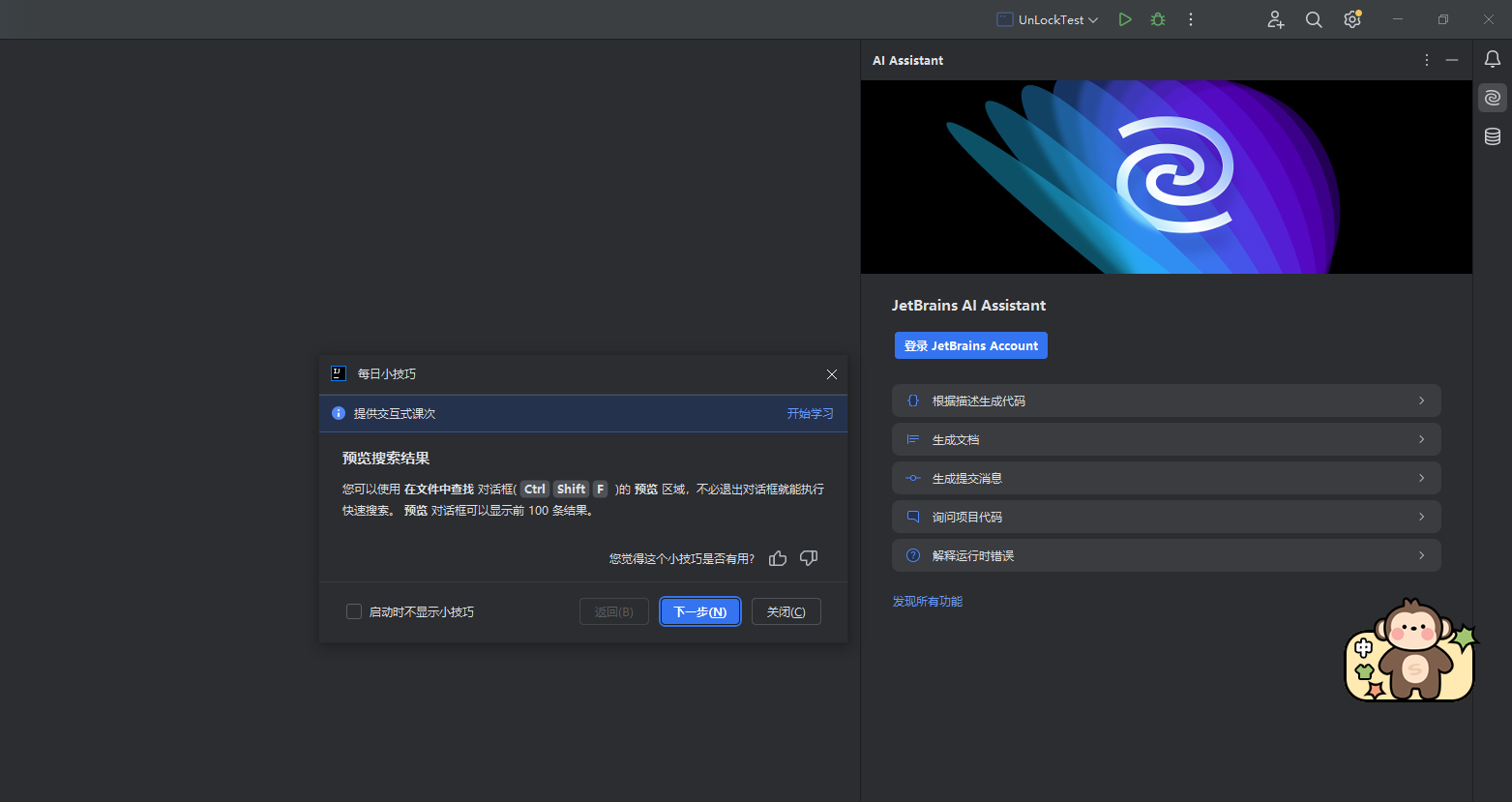Expand the 生成文档 row chevron
This screenshot has height=802, width=1512.
[1421, 439]
